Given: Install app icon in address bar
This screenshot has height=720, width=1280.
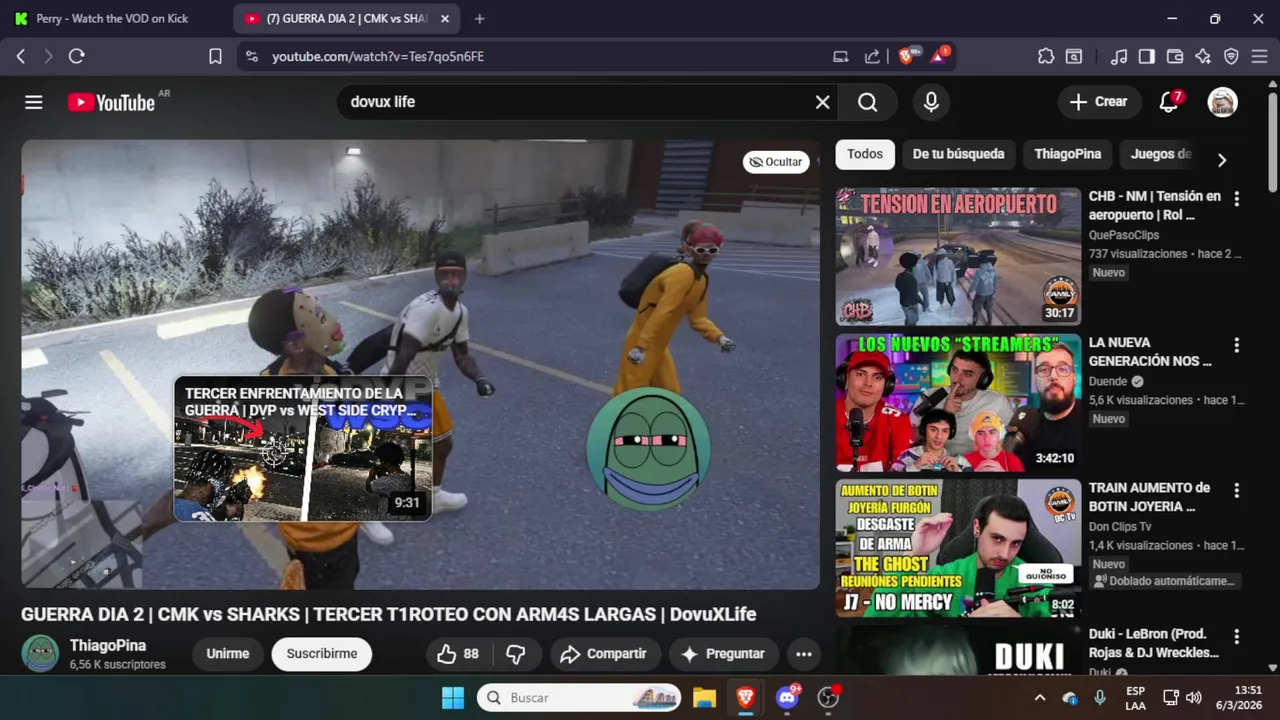Looking at the screenshot, I should coord(841,57).
